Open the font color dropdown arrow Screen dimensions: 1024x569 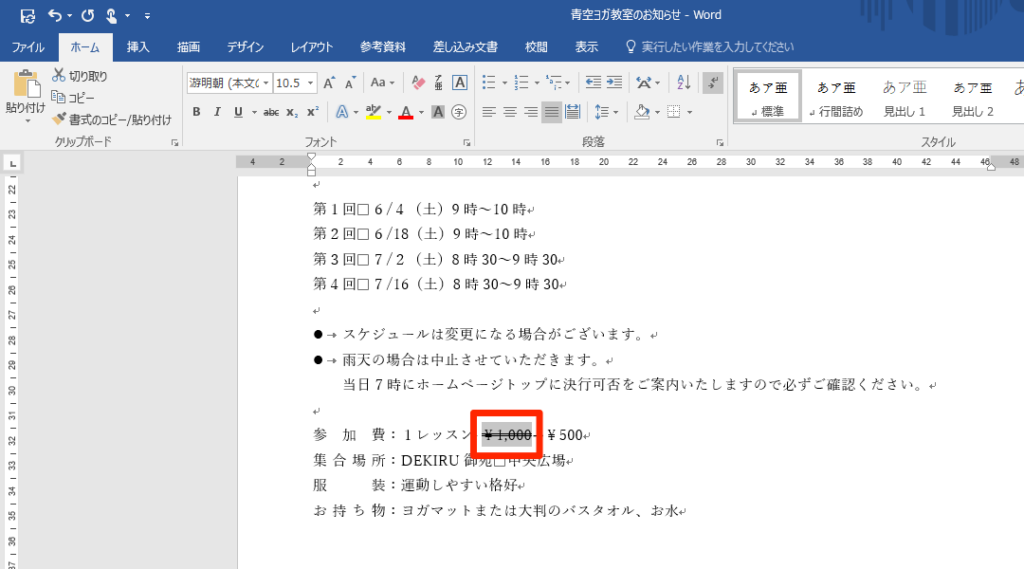click(421, 112)
